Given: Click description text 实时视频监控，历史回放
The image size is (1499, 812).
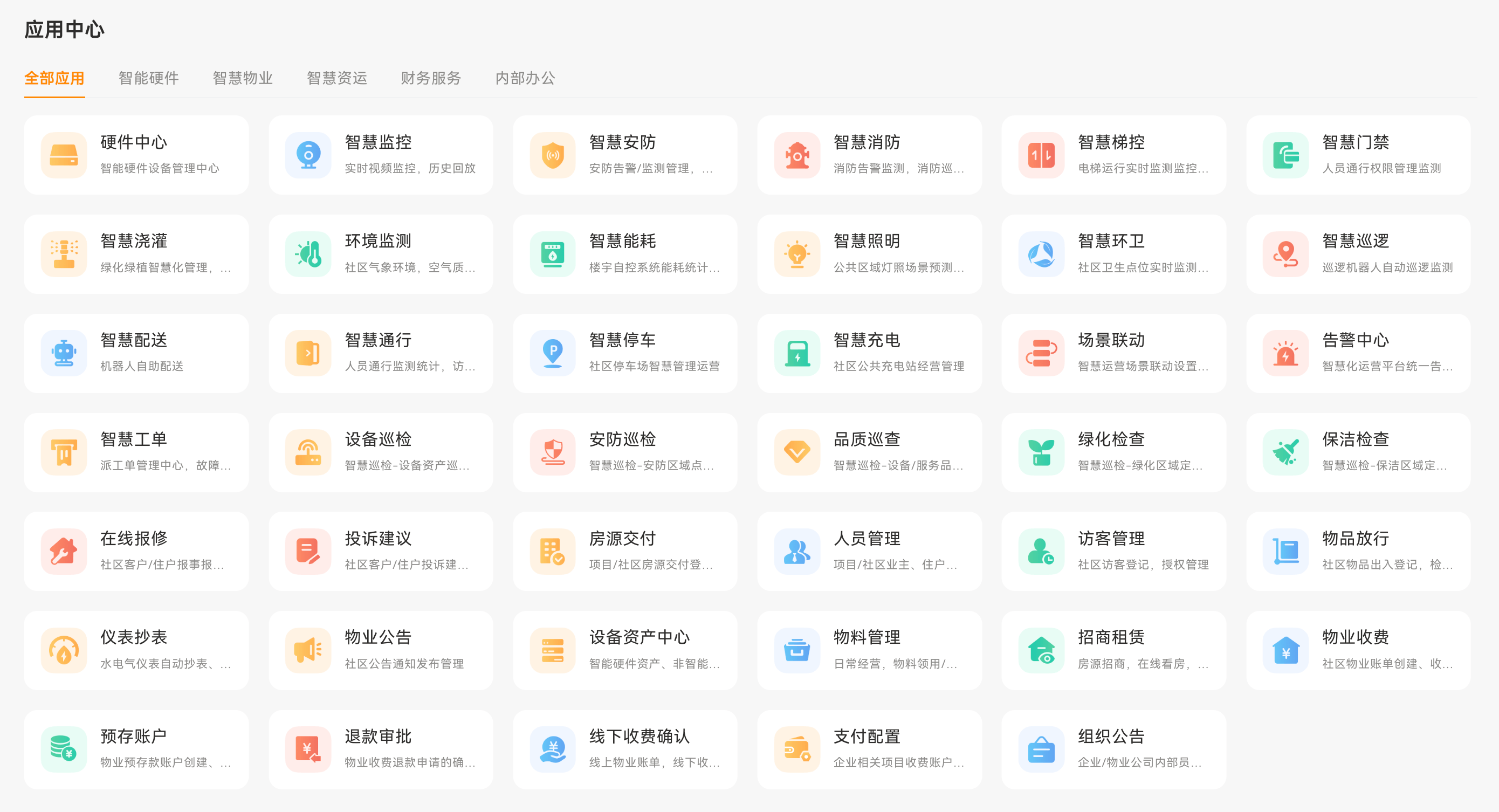Looking at the screenshot, I should click(x=410, y=168).
